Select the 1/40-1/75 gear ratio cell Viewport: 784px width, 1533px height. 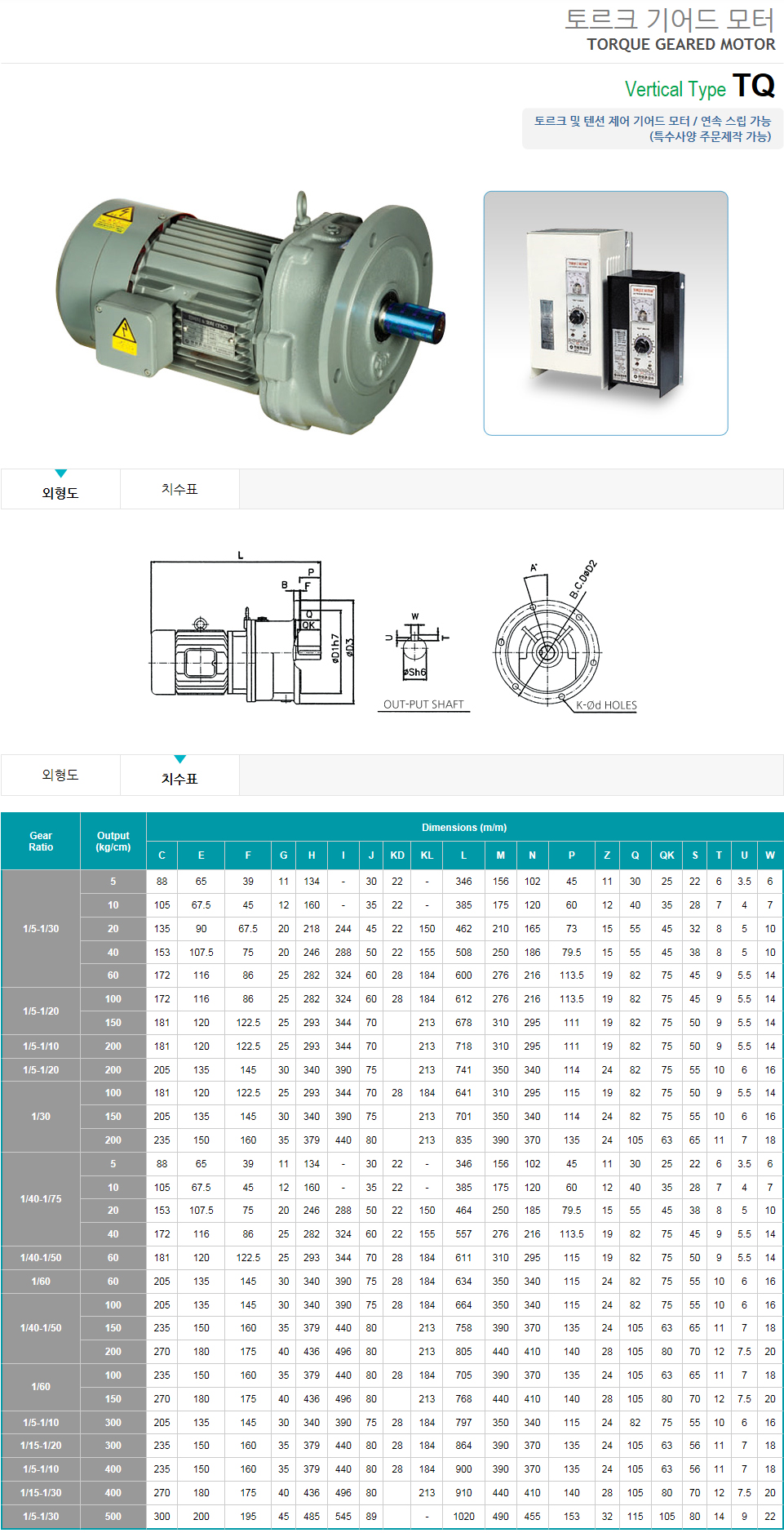(x=41, y=1199)
